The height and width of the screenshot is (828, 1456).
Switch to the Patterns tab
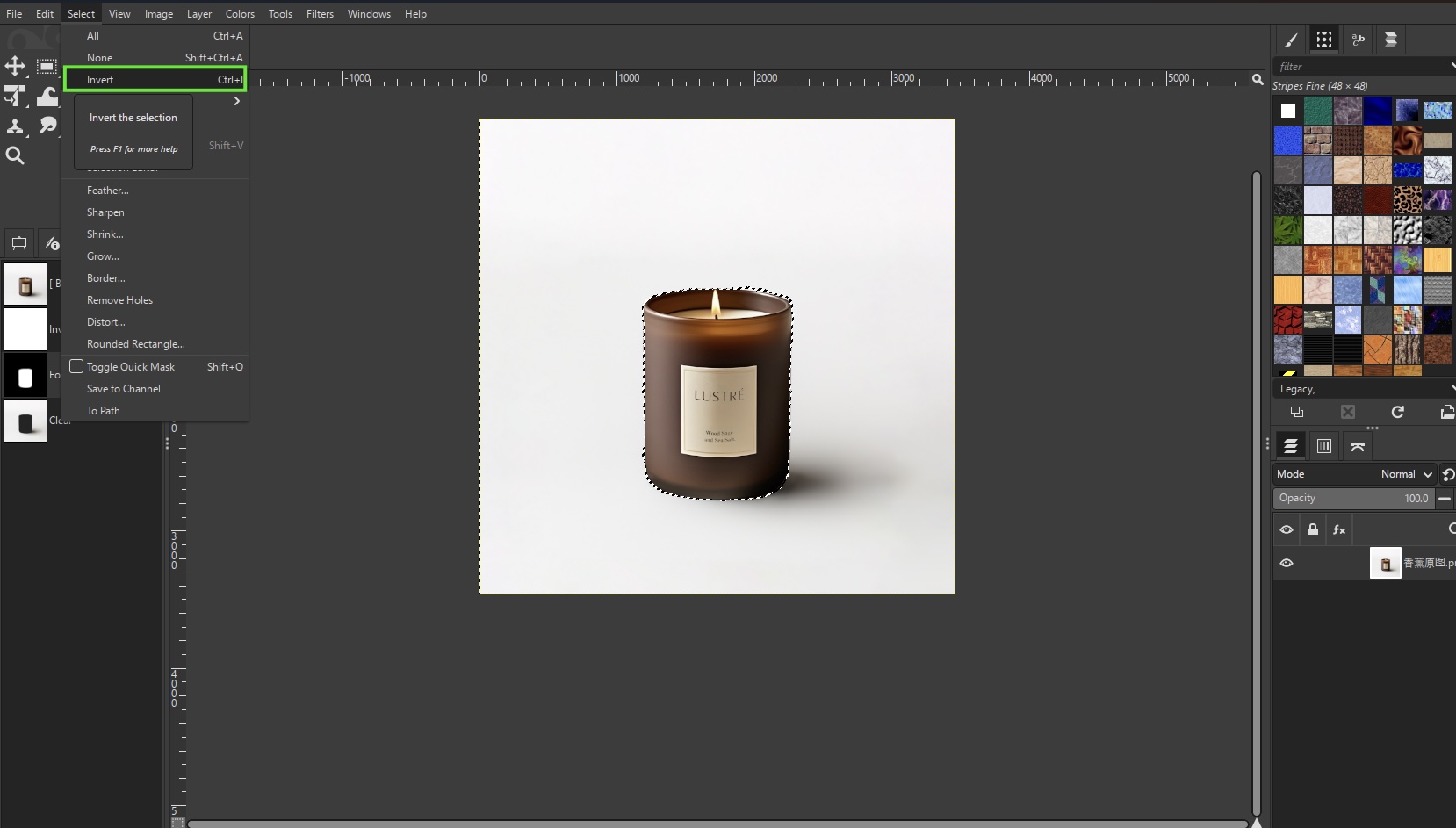(1324, 40)
